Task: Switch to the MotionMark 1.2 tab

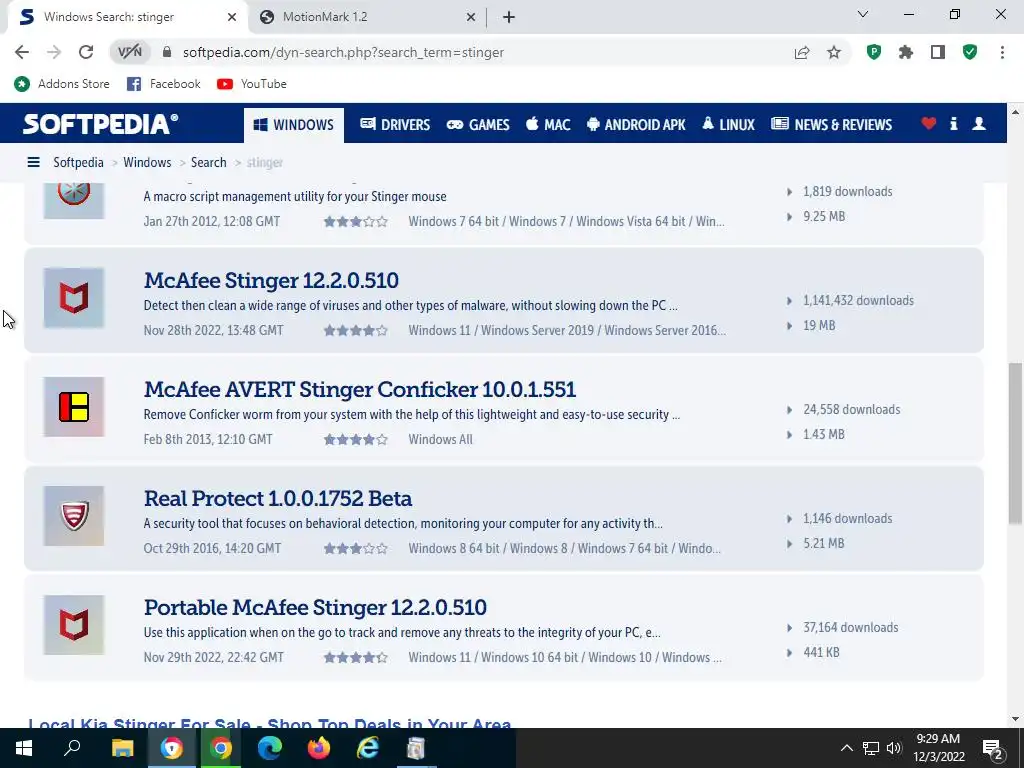Action: coord(366,17)
